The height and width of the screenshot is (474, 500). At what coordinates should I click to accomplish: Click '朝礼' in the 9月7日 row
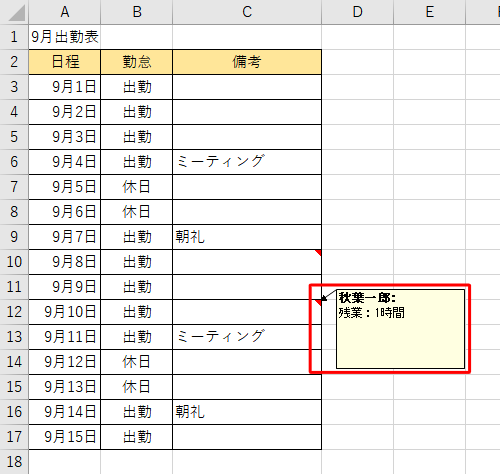[x=190, y=237]
